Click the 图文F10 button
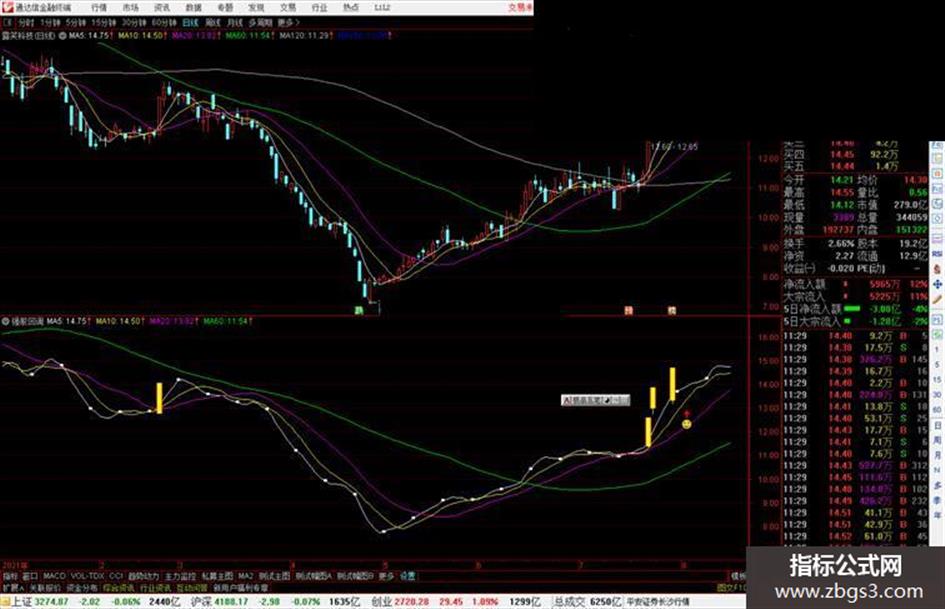945x609 pixels. click(x=731, y=587)
